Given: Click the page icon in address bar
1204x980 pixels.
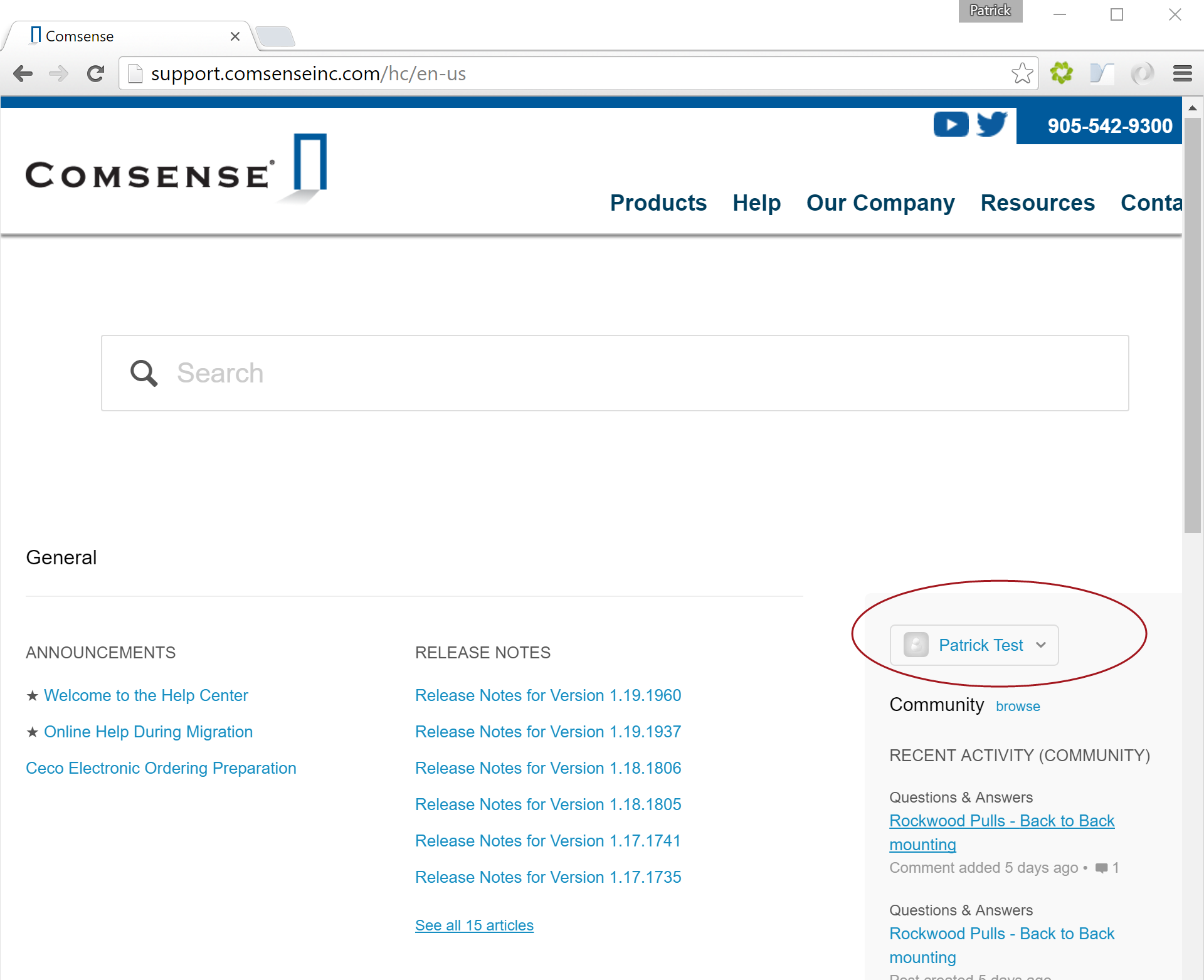Looking at the screenshot, I should 135,74.
